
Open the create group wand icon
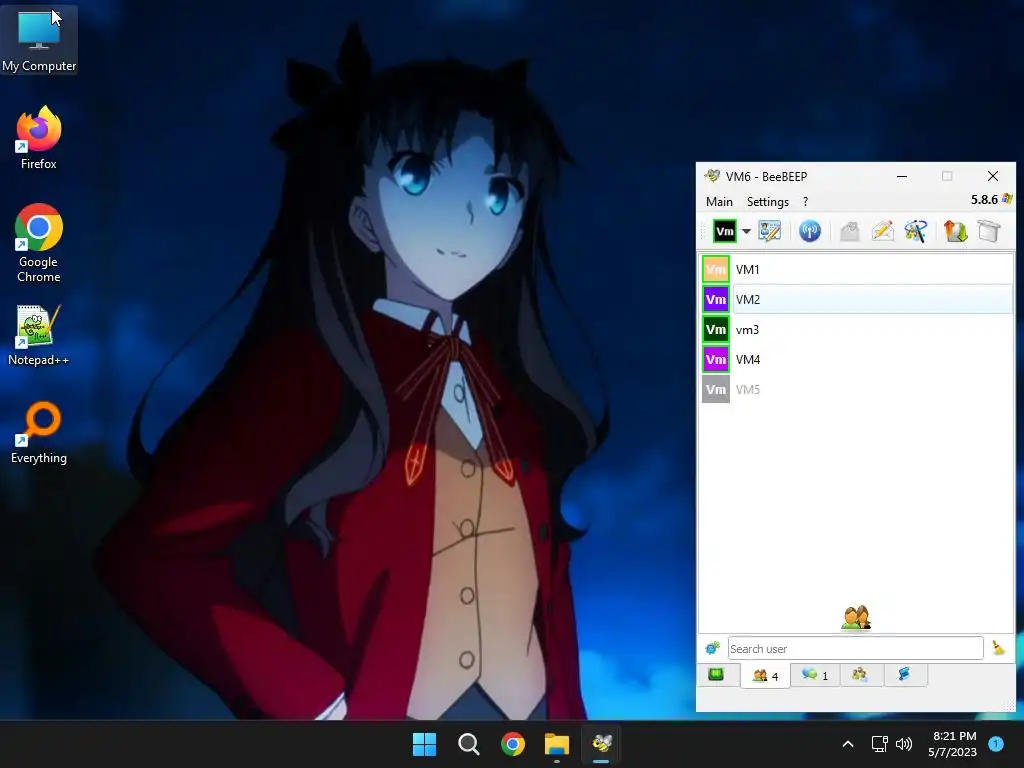click(916, 231)
